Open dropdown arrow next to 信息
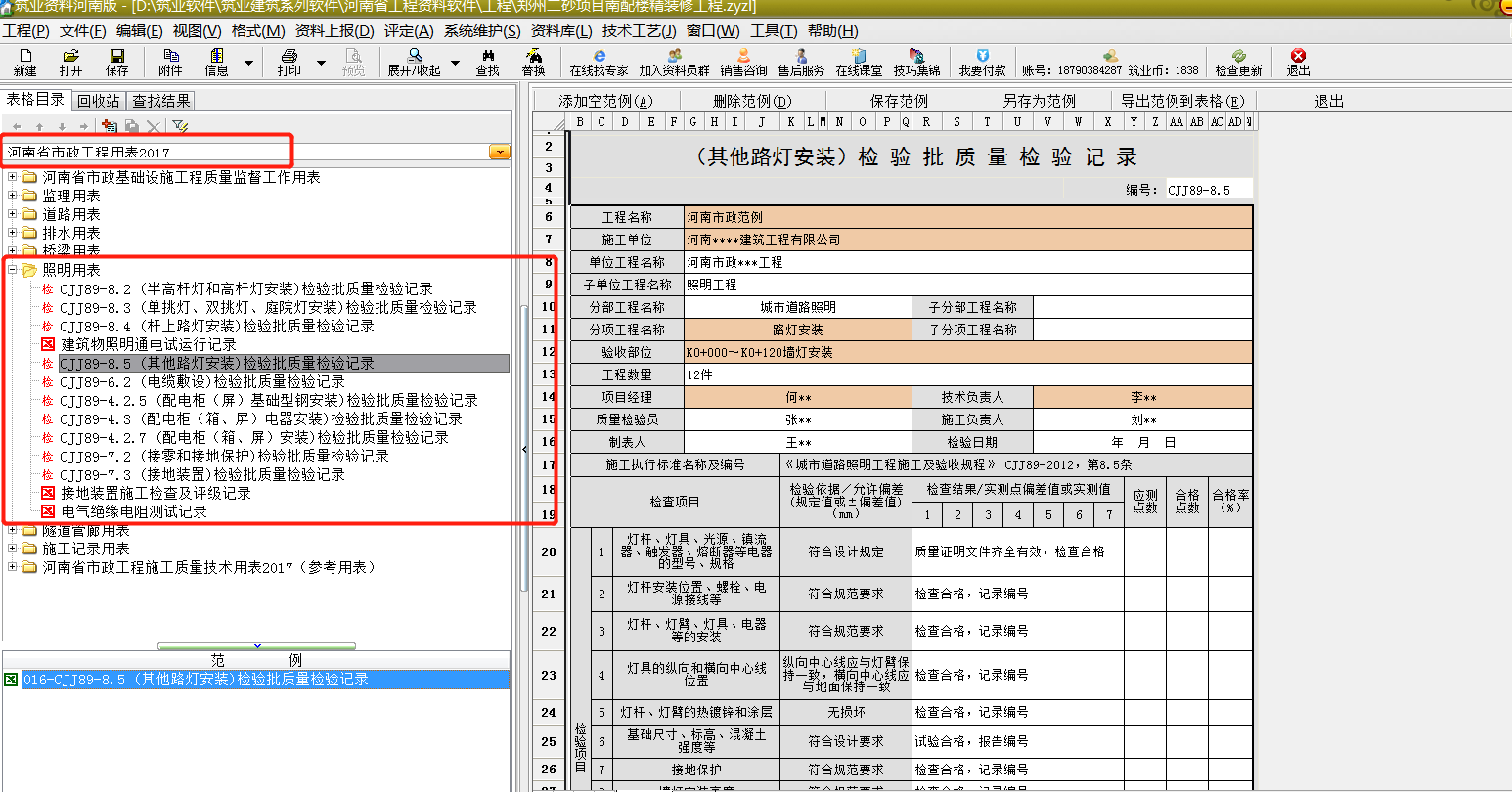Image resolution: width=1512 pixels, height=792 pixels. tap(248, 64)
